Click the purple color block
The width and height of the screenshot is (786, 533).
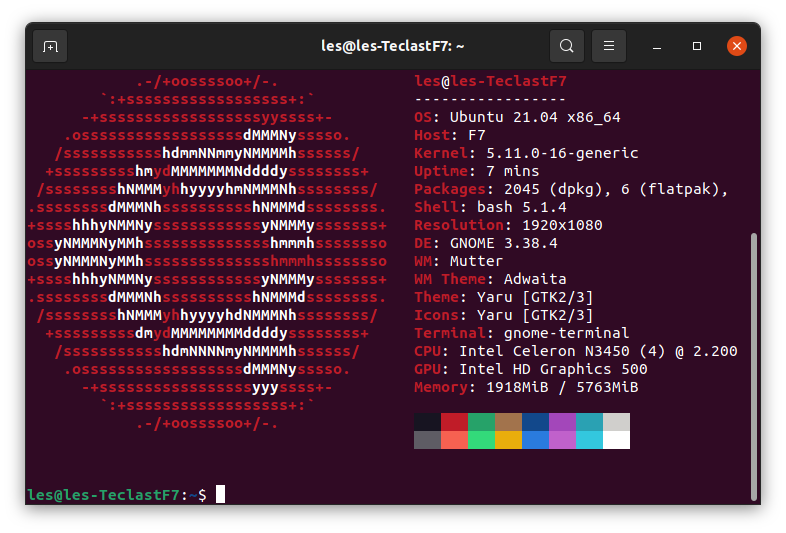(563, 422)
